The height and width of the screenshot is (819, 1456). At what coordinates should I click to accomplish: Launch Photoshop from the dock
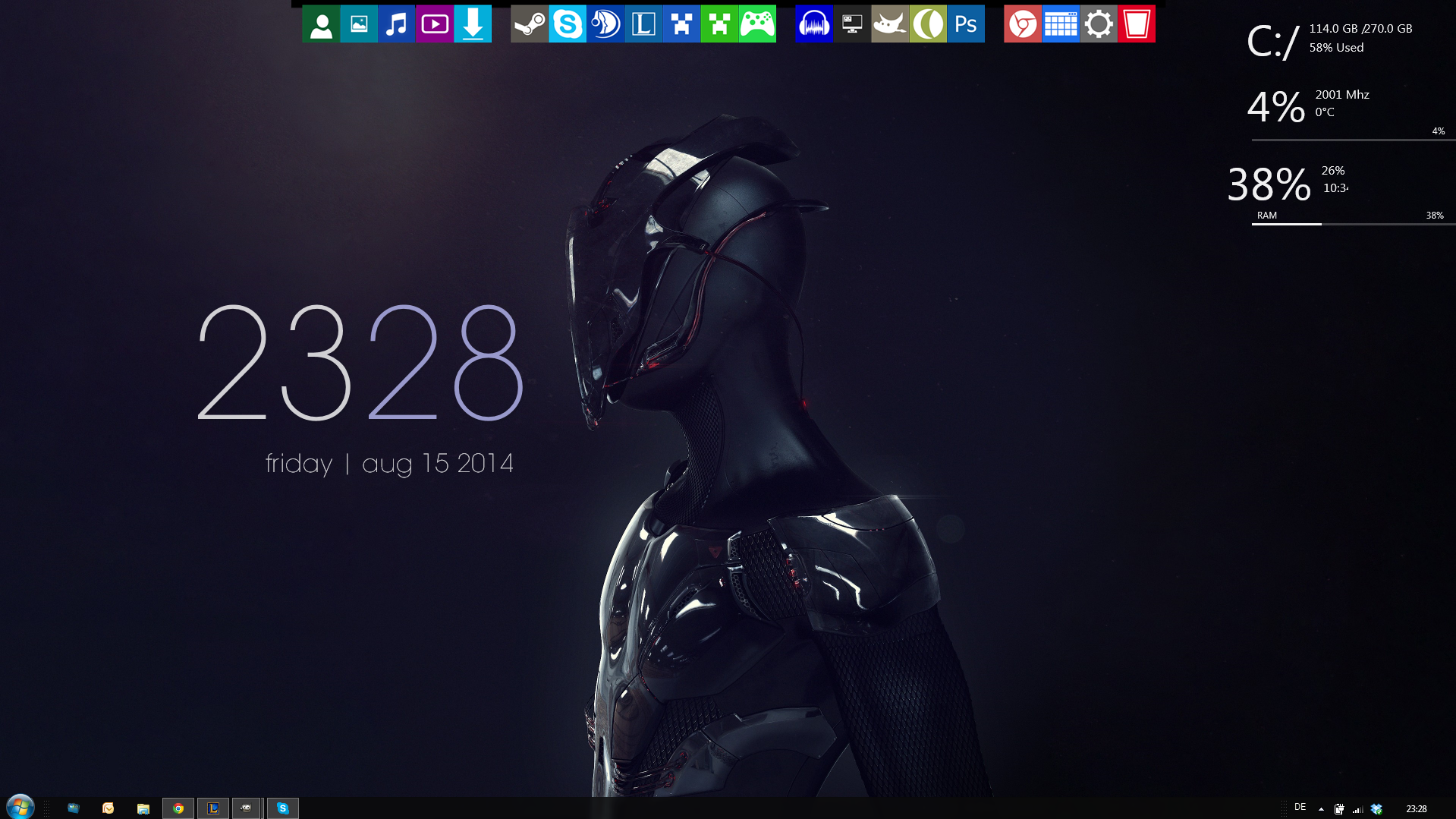click(966, 24)
